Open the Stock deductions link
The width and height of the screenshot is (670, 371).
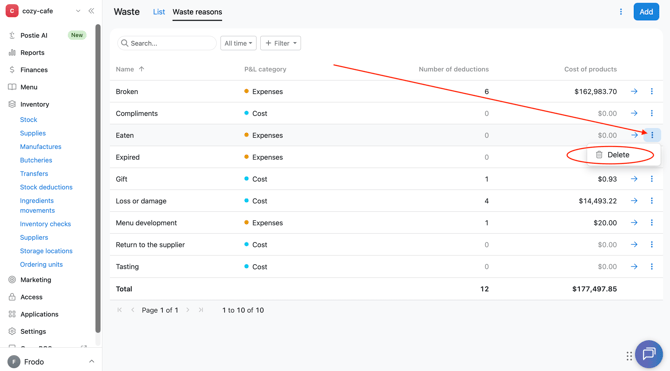46,187
